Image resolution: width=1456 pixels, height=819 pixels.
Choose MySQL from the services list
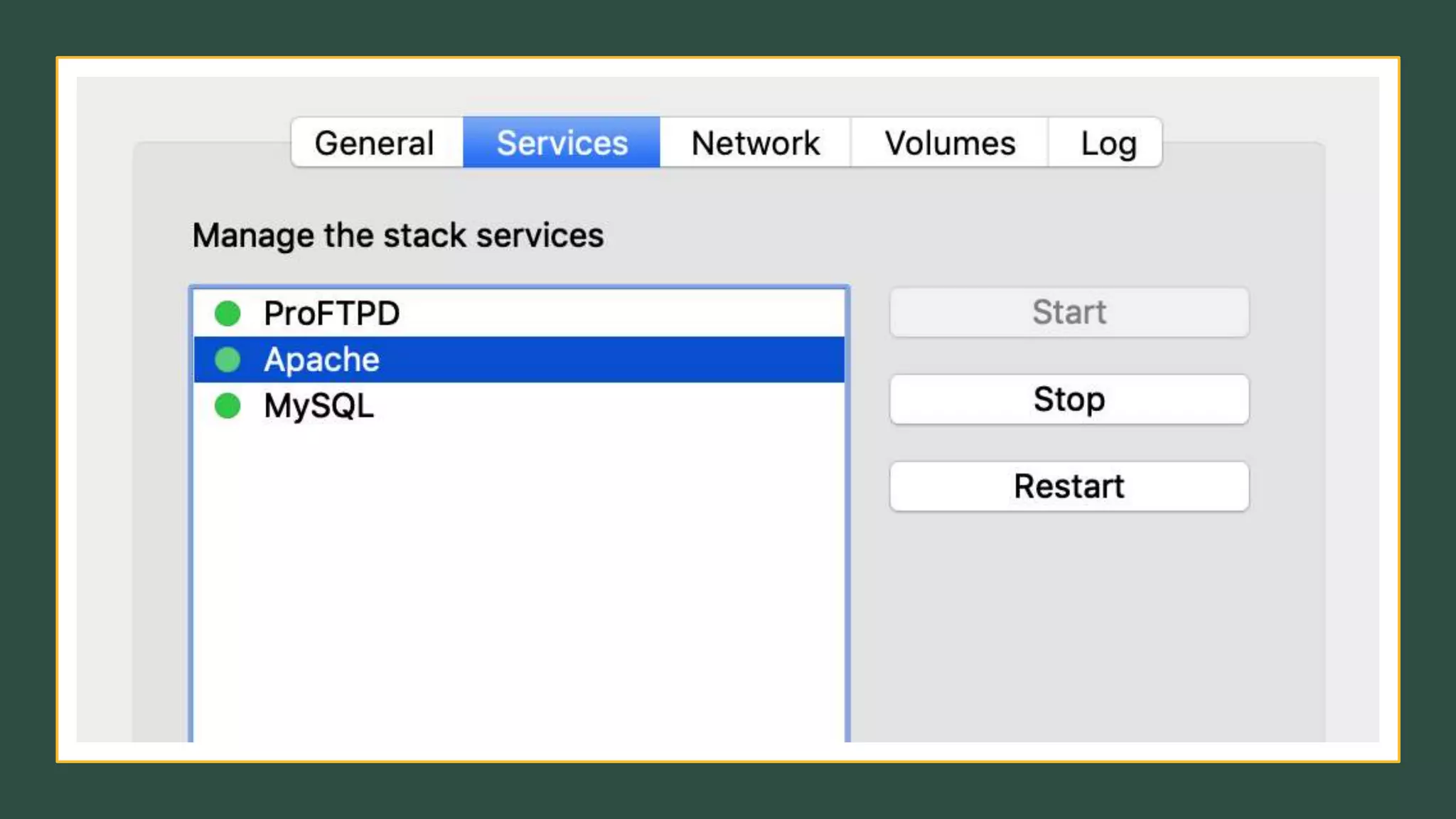coord(318,406)
